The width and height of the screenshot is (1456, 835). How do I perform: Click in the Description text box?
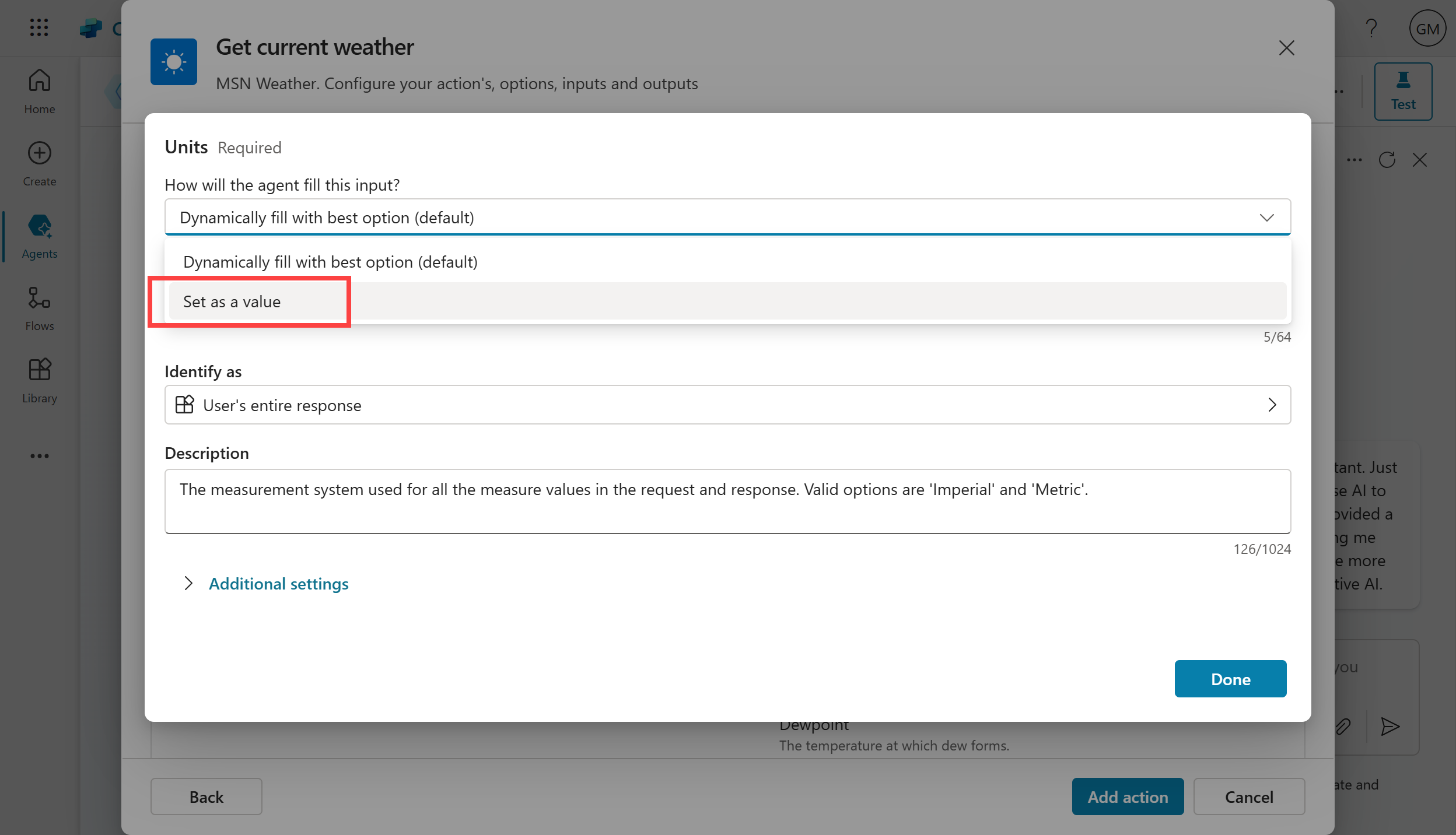[727, 501]
